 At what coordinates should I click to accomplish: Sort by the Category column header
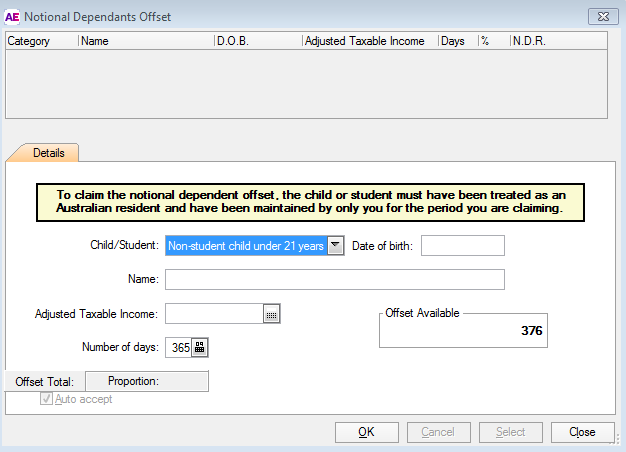pyautogui.click(x=41, y=41)
